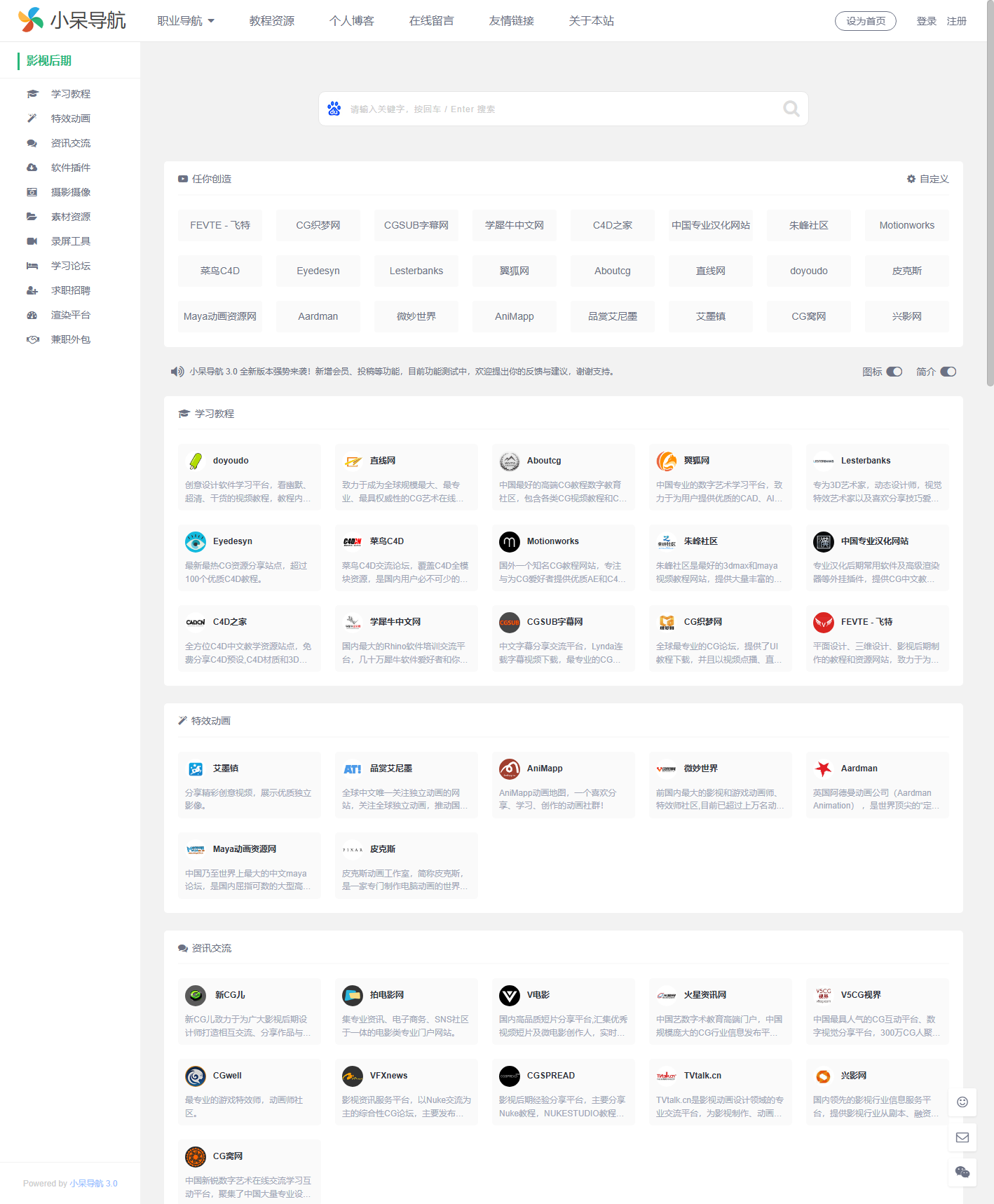
Task: Toggle the 简介 description display switch
Action: click(948, 372)
